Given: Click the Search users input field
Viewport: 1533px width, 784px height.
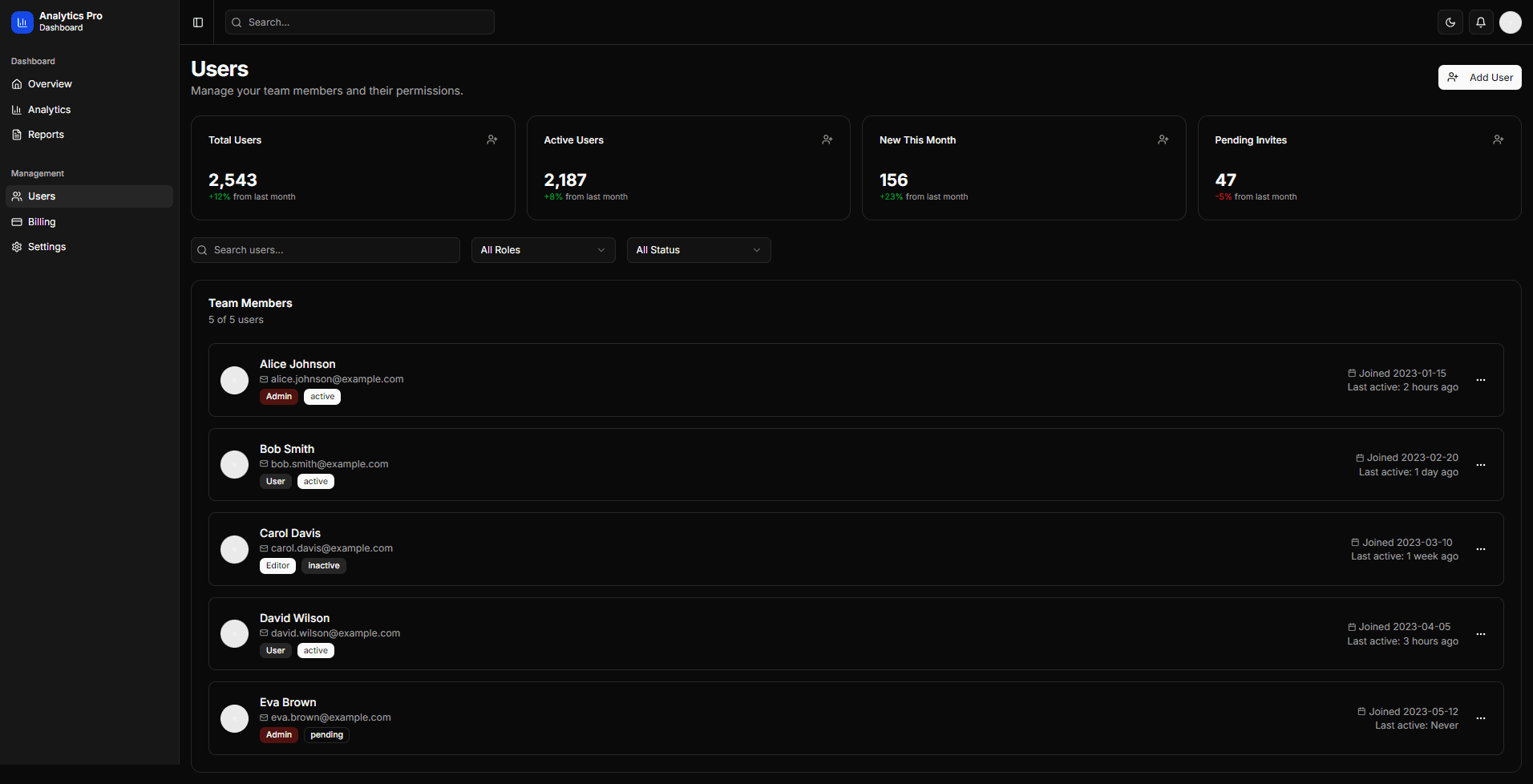Looking at the screenshot, I should pyautogui.click(x=325, y=249).
